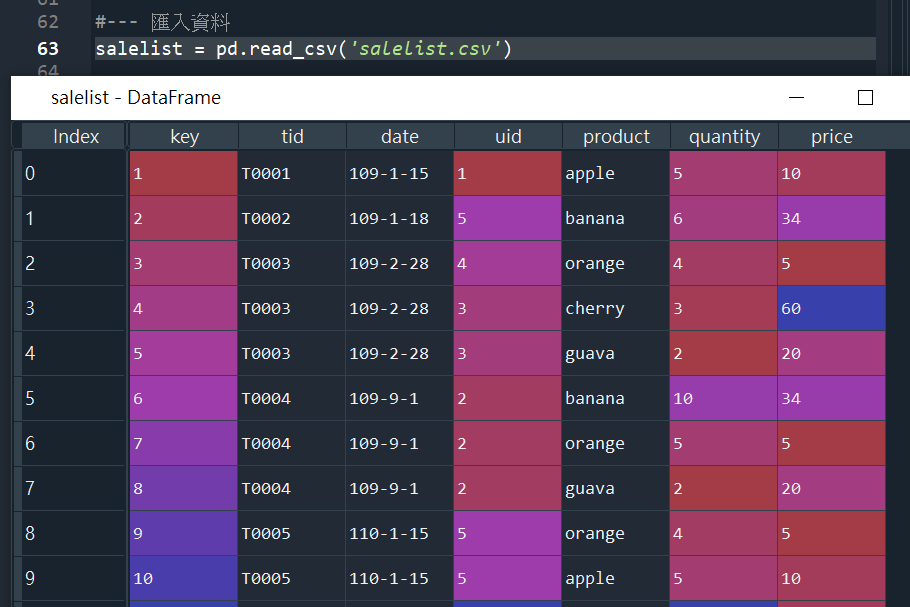Sort by the quantity column header
Viewport: 910px width, 607px height.
[723, 136]
